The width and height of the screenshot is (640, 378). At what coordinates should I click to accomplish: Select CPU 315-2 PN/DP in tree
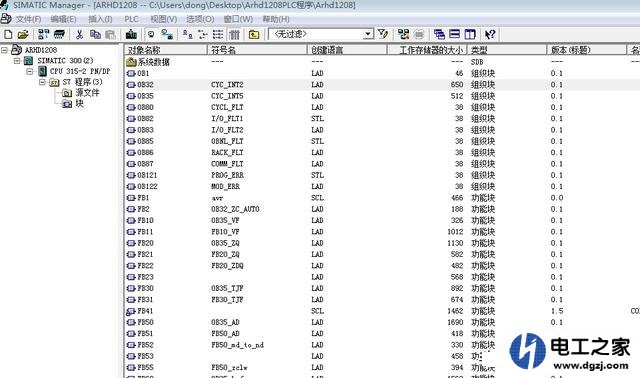[x=80, y=71]
